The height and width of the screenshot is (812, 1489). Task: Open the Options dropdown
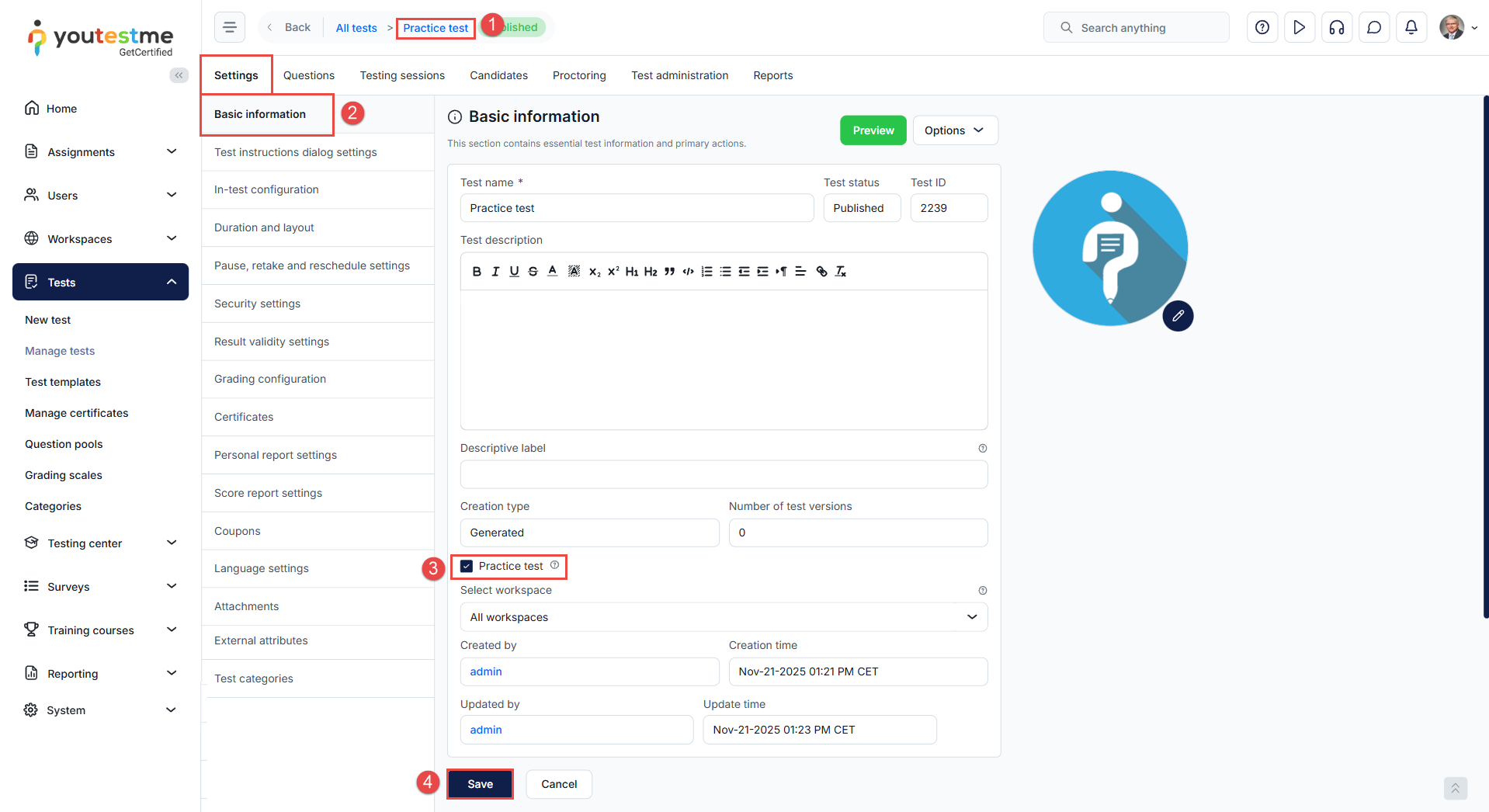pos(955,130)
